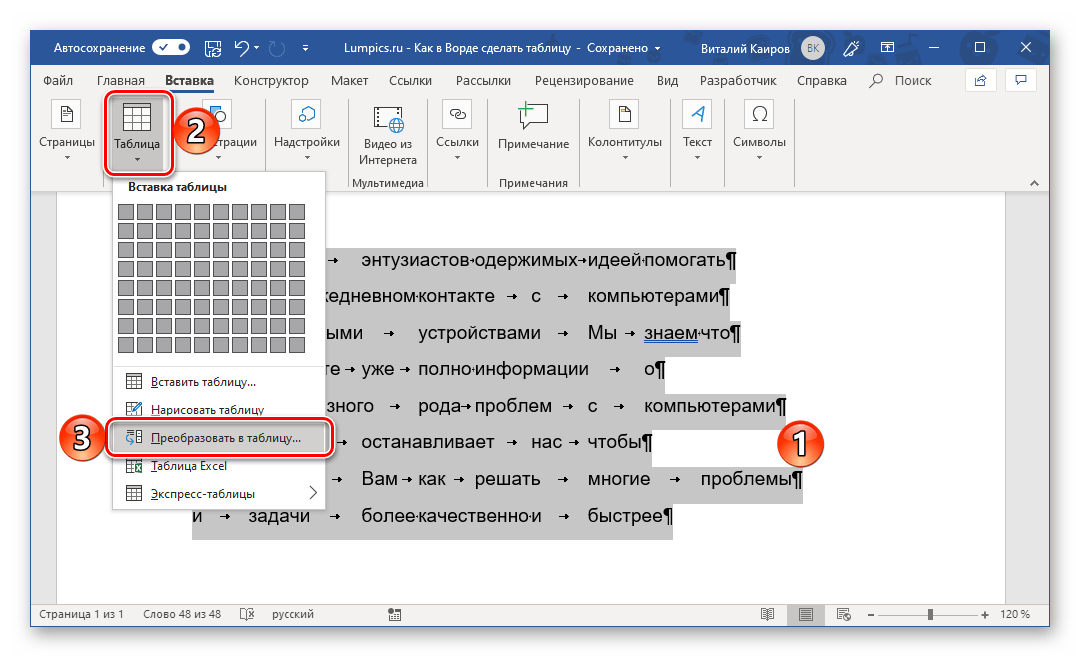Screen dimensions: 1080x657
Task: Open the comments speech bubble button
Action: tap(1021, 81)
